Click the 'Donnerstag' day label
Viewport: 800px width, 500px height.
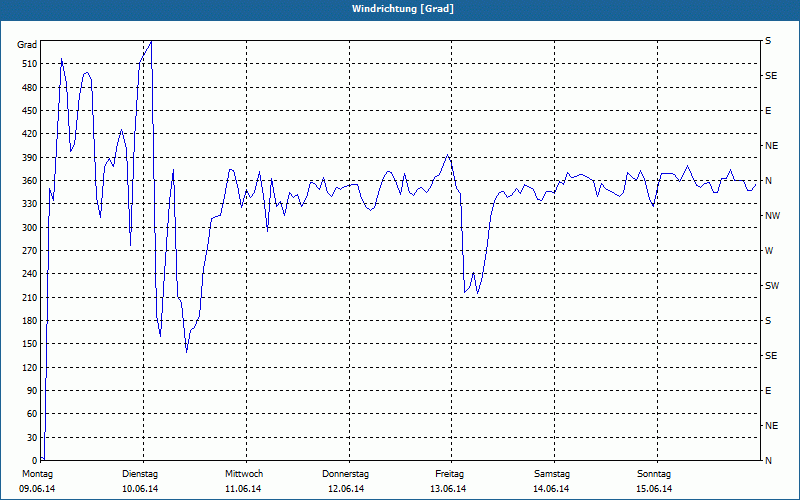coord(345,474)
